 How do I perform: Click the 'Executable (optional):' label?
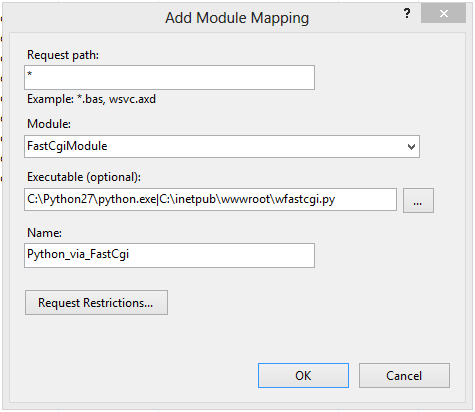point(84,177)
